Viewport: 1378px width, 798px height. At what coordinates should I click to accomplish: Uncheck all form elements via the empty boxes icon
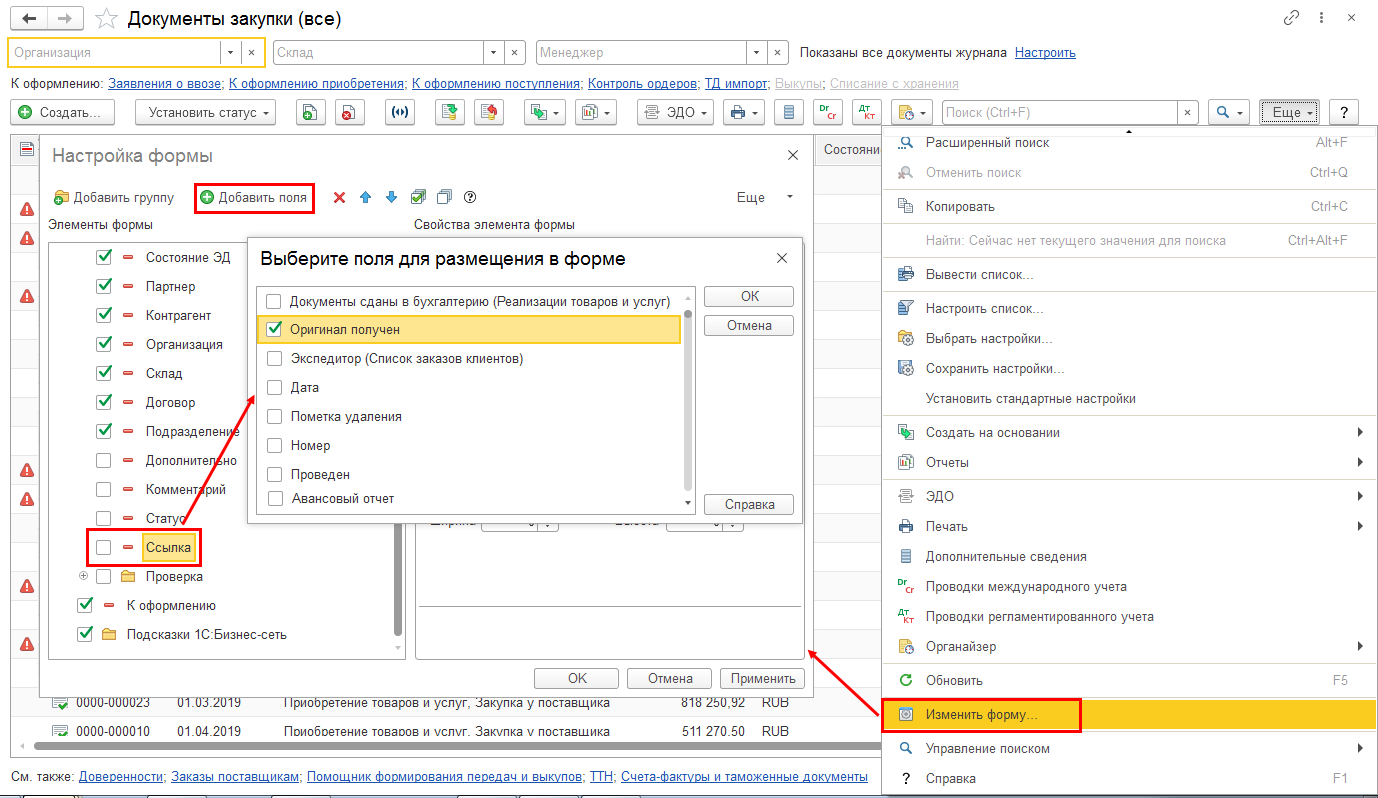[x=445, y=197]
